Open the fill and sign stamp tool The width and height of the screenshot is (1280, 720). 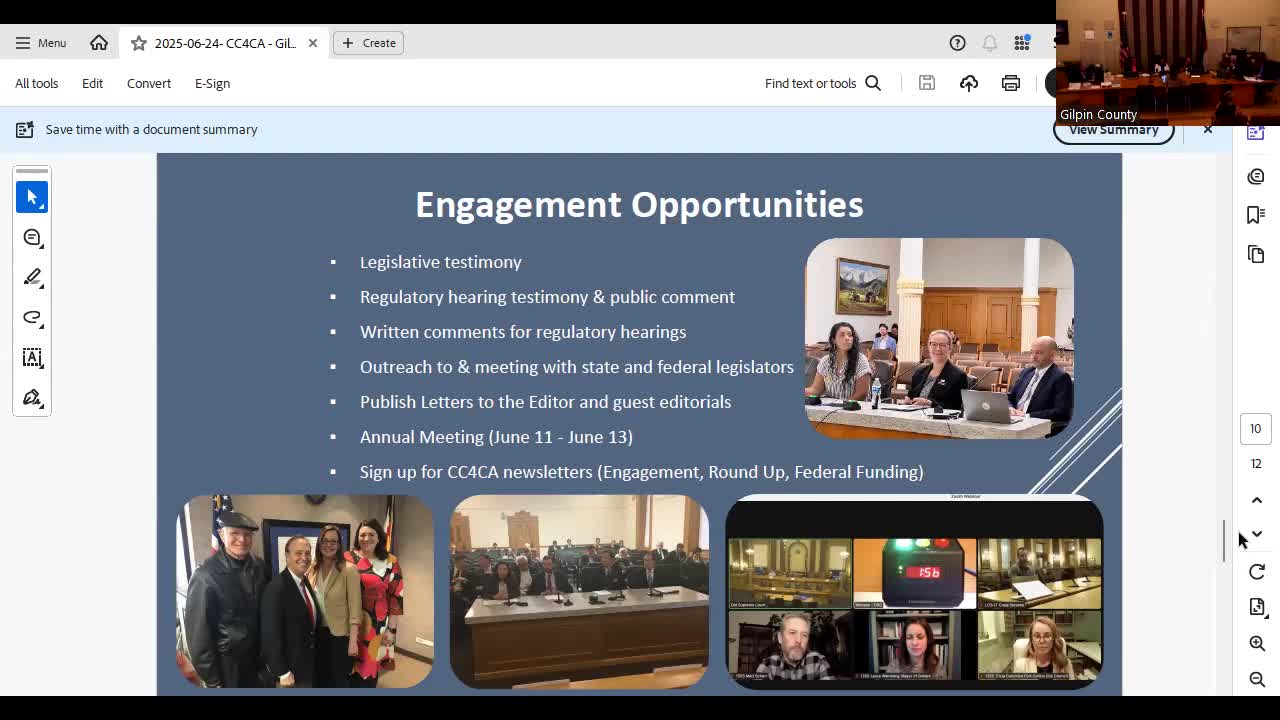(32, 398)
